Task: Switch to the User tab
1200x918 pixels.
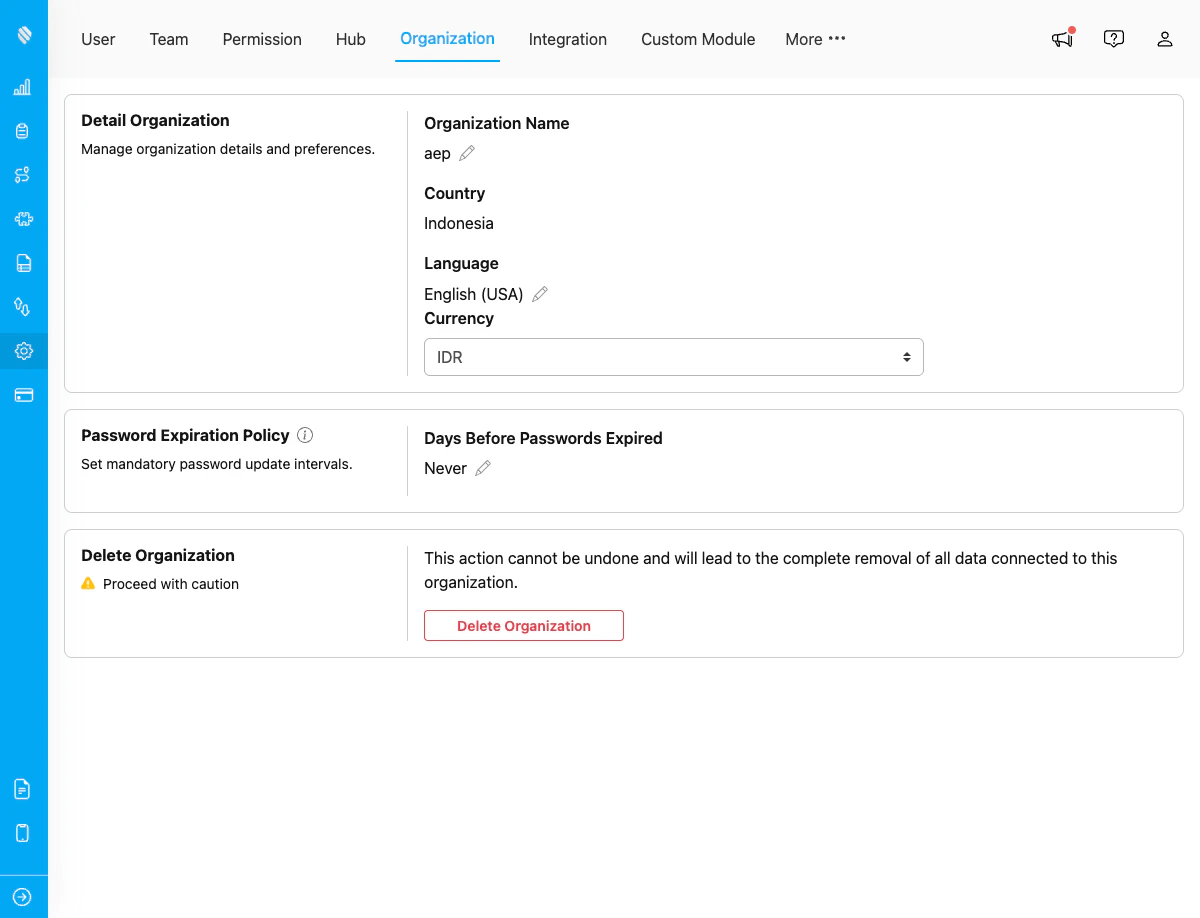Action: click(98, 39)
